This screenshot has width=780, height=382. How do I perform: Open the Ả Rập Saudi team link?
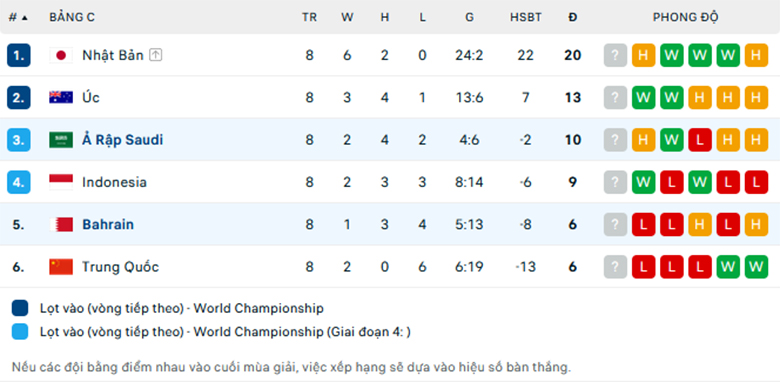point(122,140)
